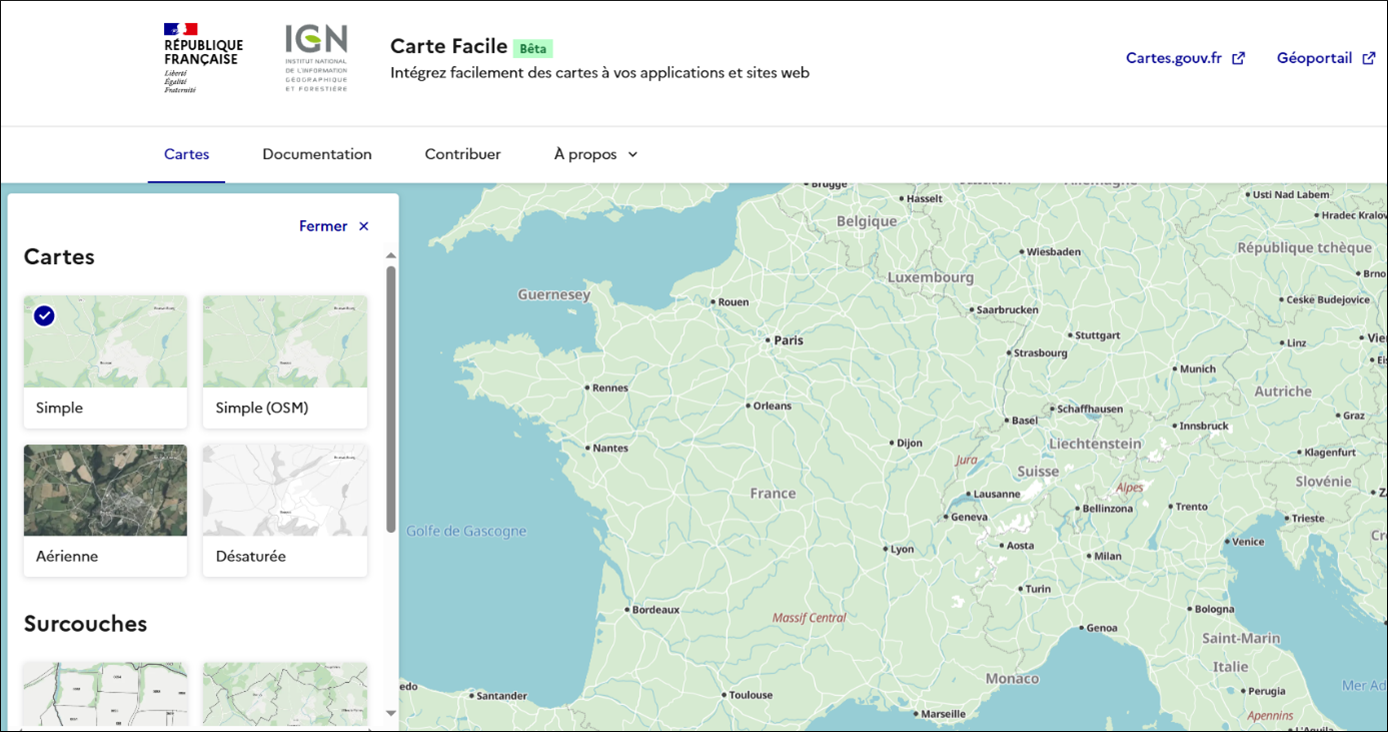Click the Turin city label

point(1038,589)
